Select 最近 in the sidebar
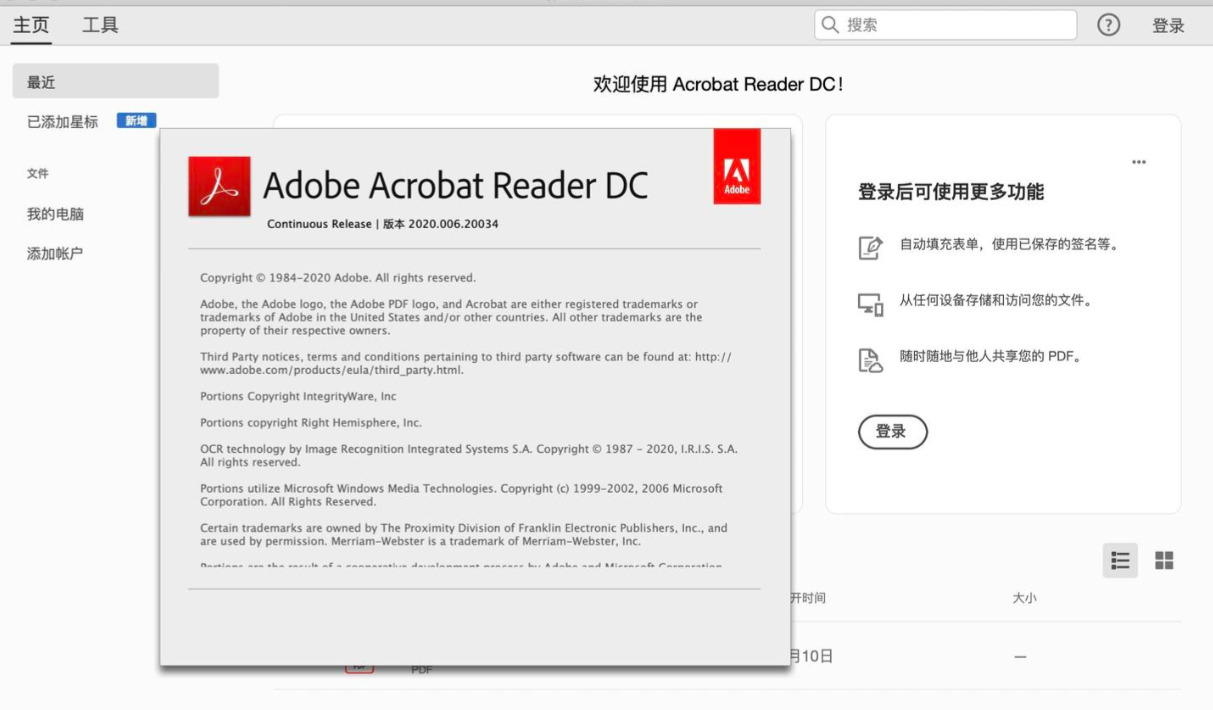Image resolution: width=1213 pixels, height=710 pixels. click(x=116, y=81)
